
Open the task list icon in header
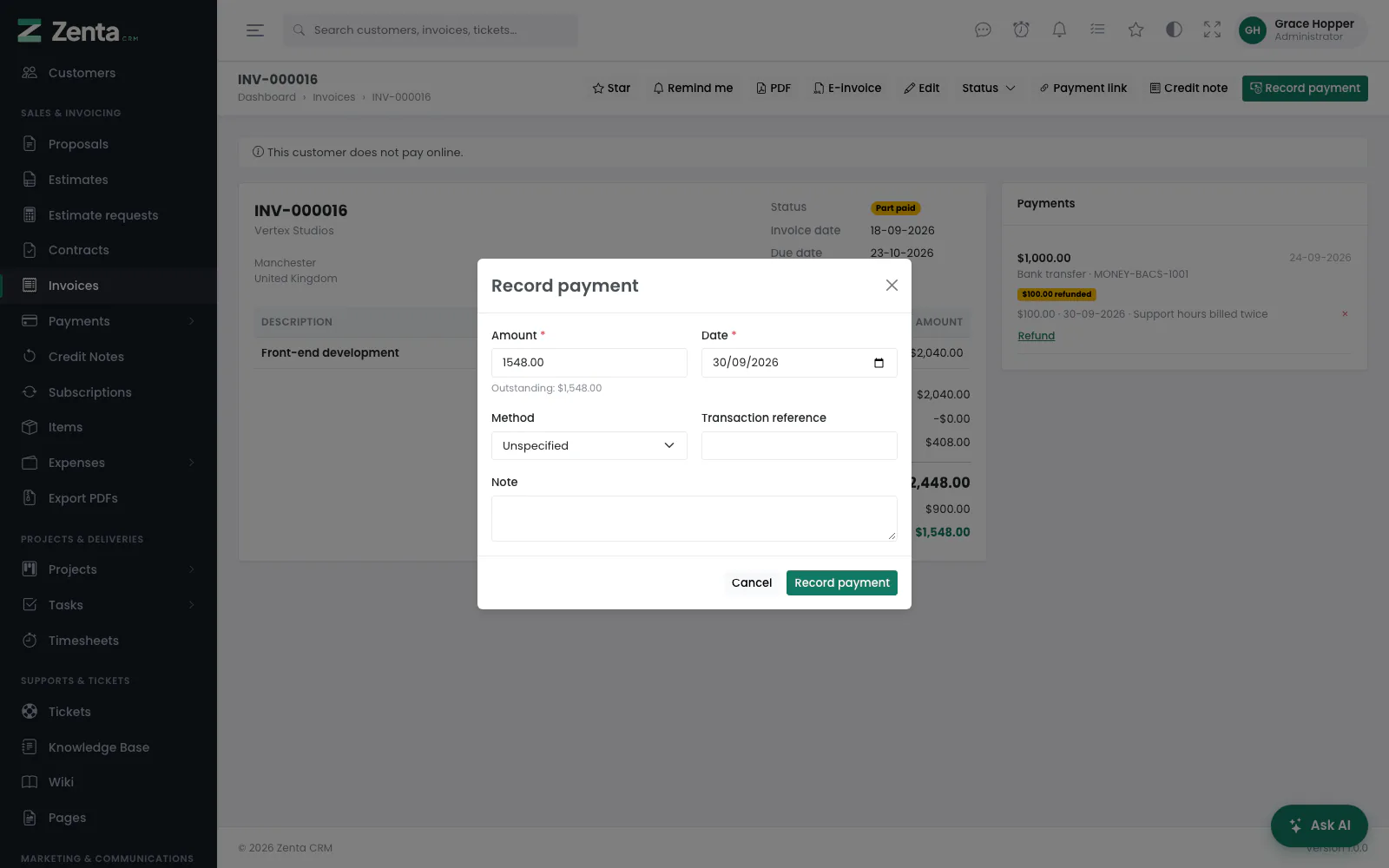click(x=1097, y=30)
